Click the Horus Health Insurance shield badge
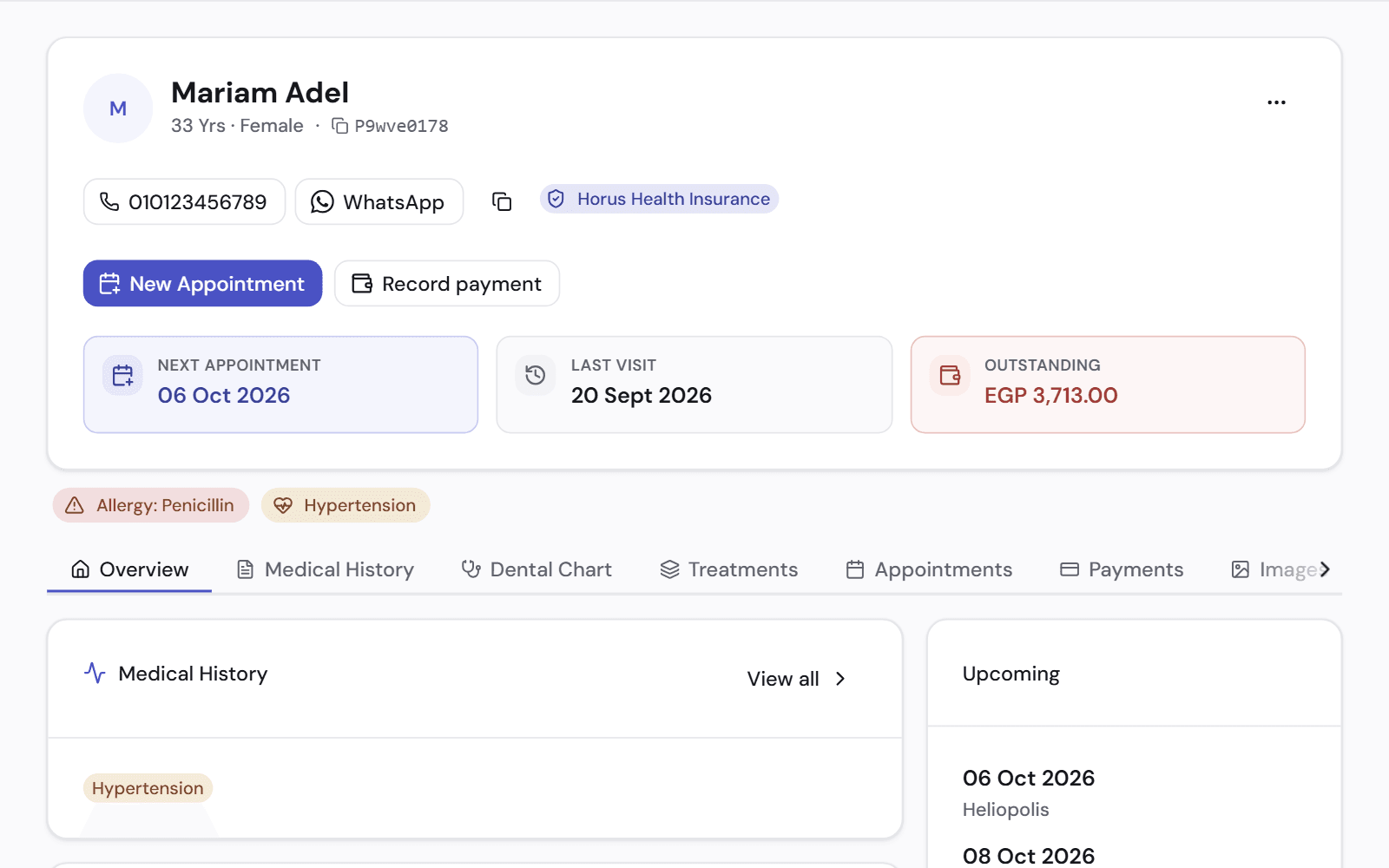 click(659, 199)
